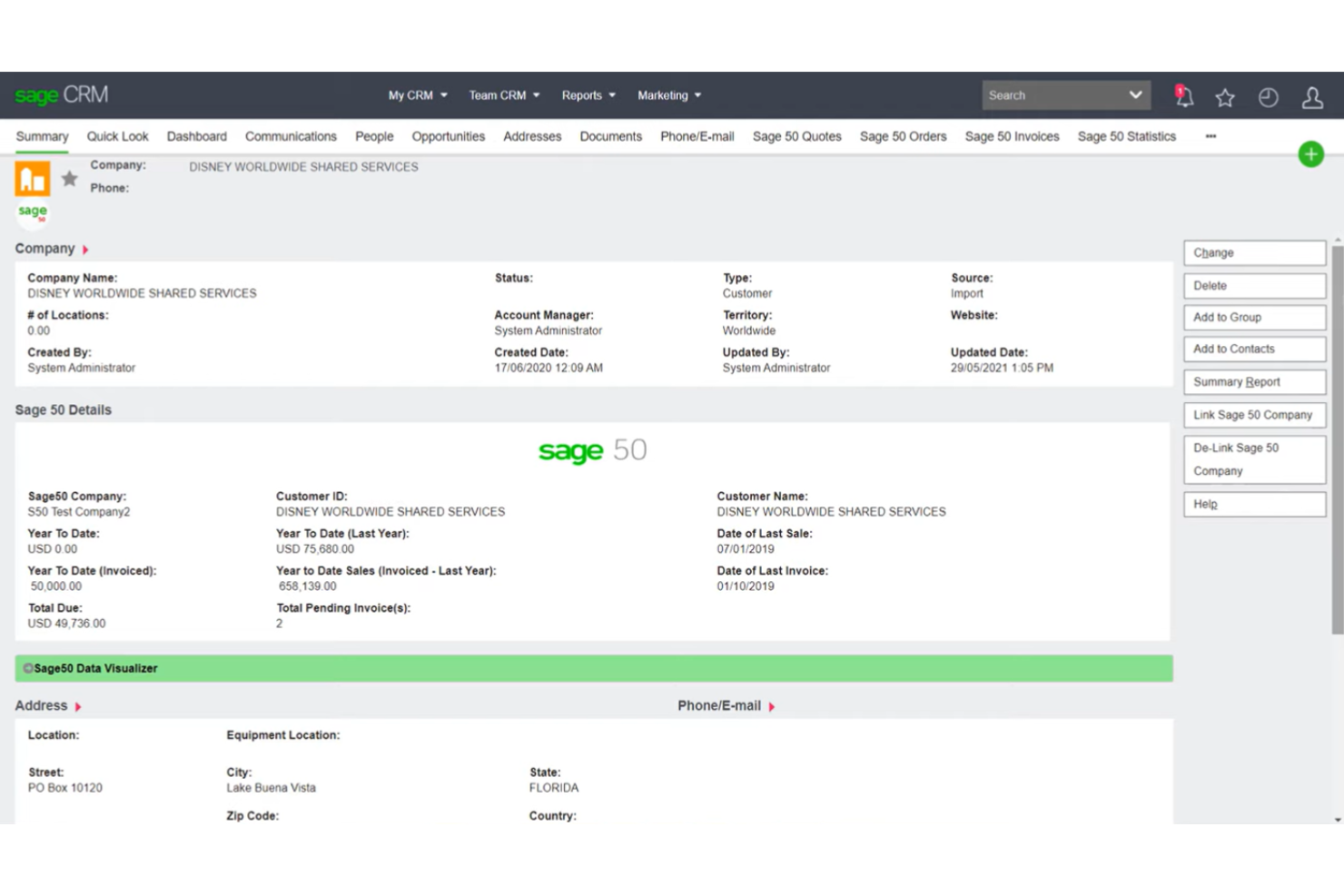Click the small Sage 50 badge icon
1344x896 pixels.
point(33,212)
